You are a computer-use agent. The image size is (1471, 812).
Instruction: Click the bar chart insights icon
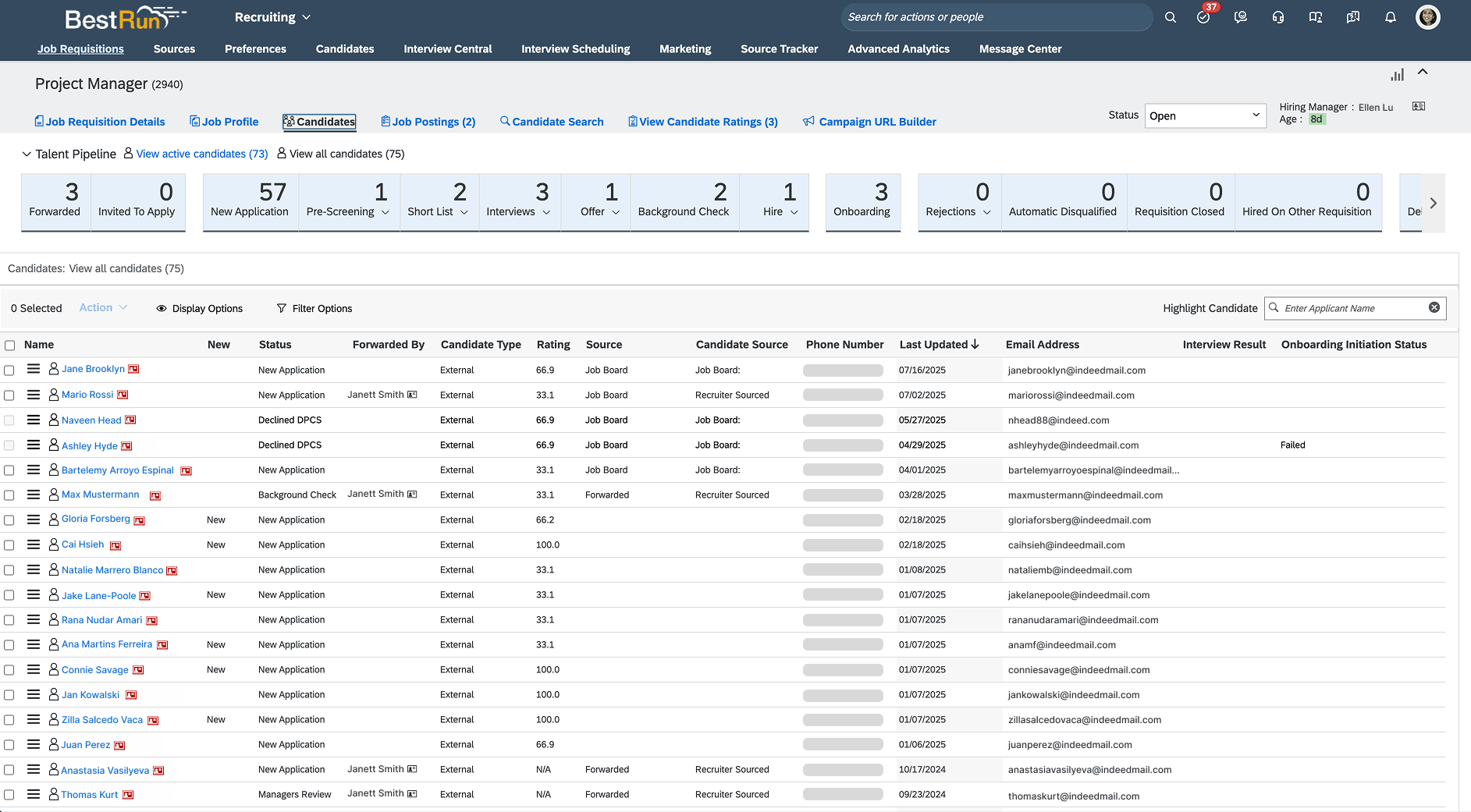click(1397, 75)
